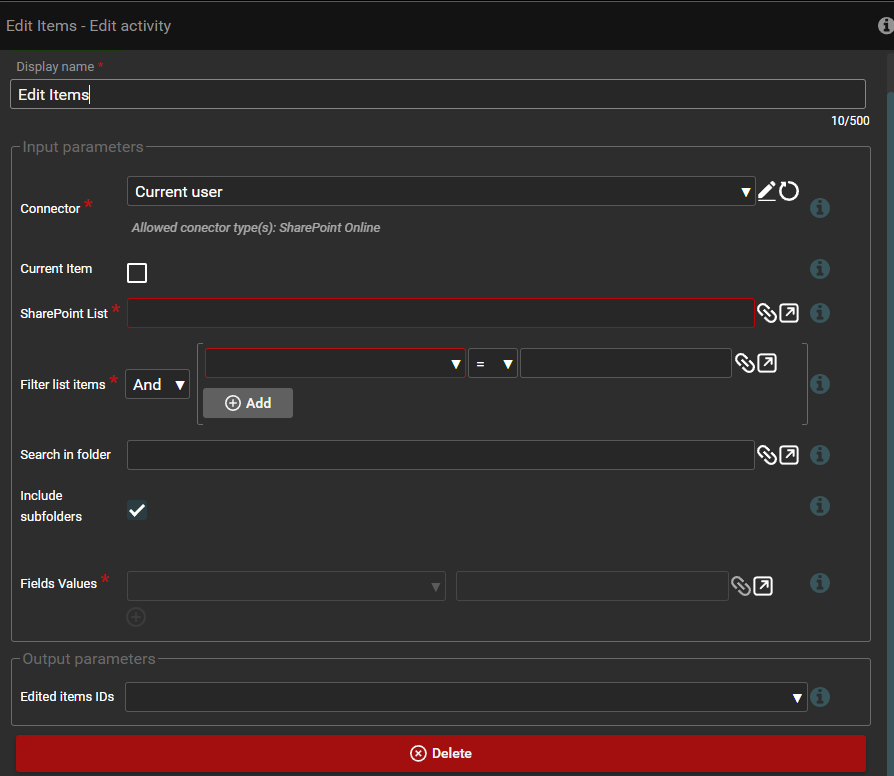Enable the Current Item checkbox
894x776 pixels.
point(137,273)
